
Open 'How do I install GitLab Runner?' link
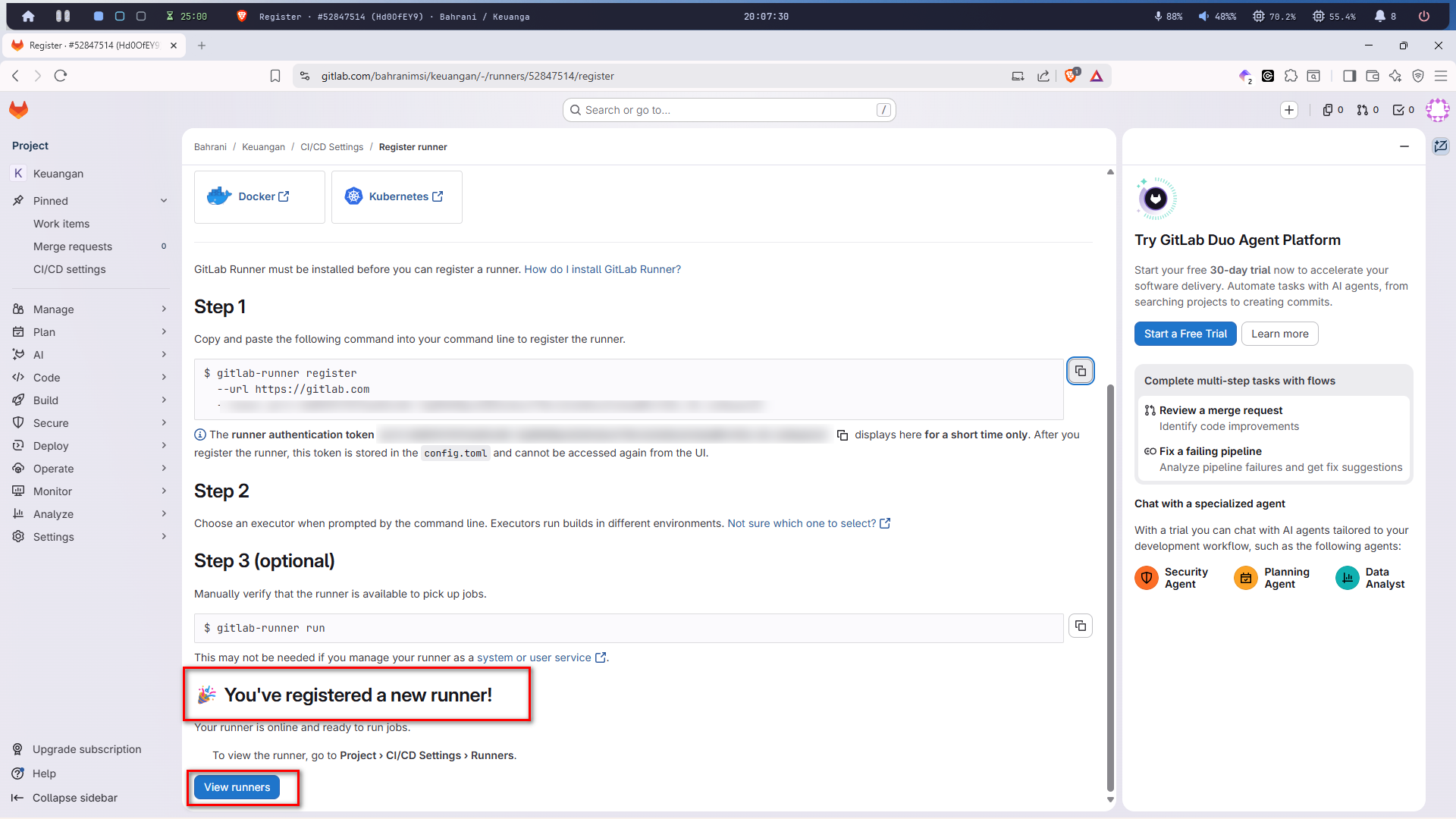(602, 269)
